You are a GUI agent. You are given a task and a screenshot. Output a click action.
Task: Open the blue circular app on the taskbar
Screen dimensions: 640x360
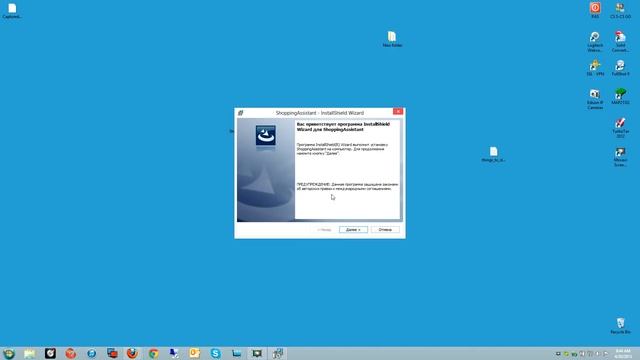(x=91, y=353)
